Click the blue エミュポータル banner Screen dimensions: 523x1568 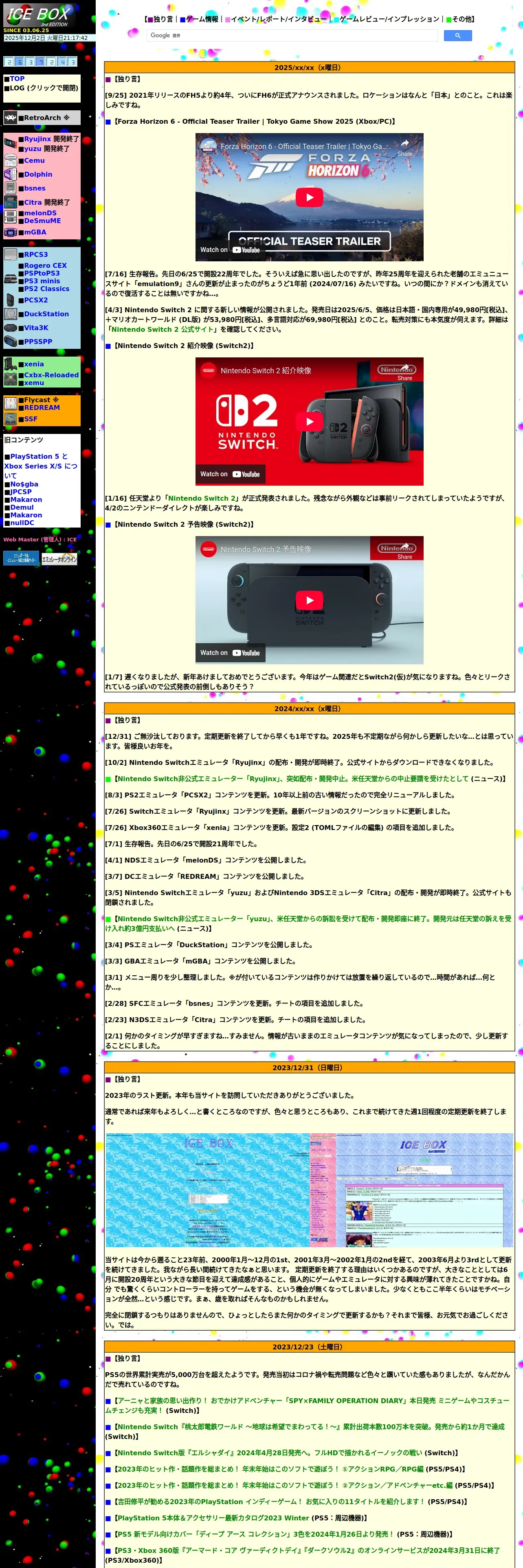pos(21,558)
